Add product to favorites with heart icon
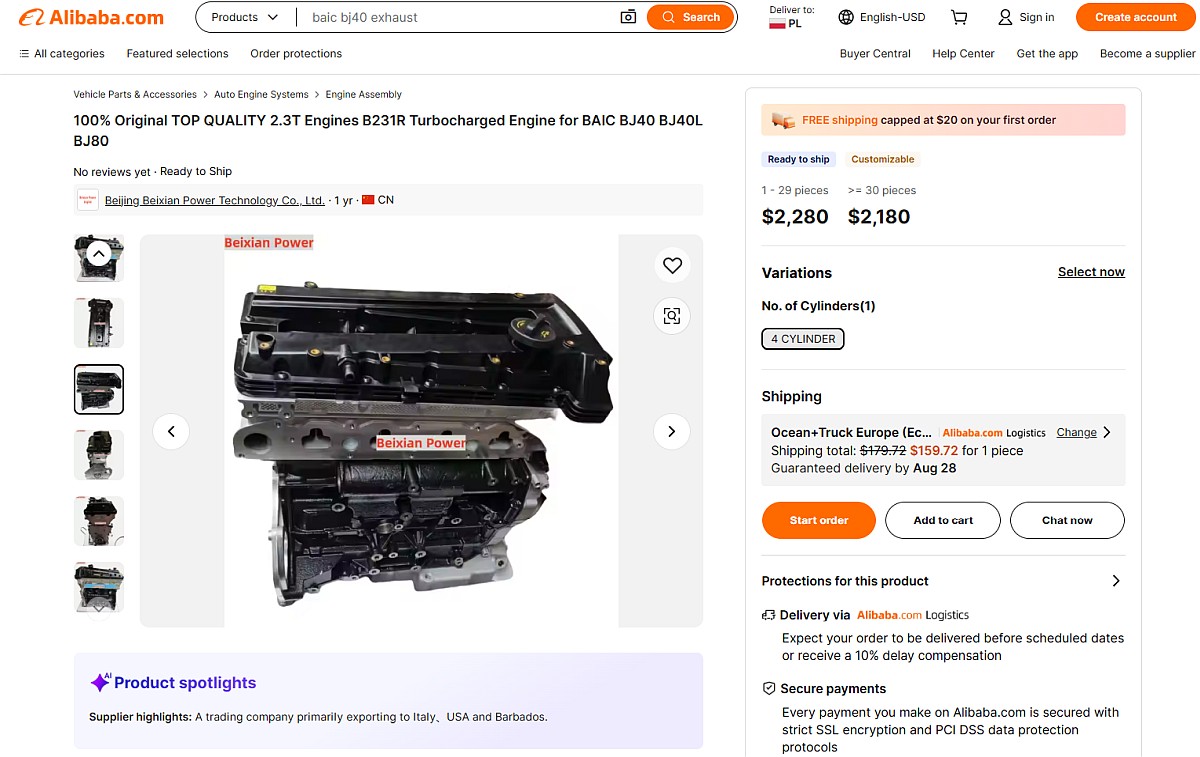The height and width of the screenshot is (757, 1200). click(x=672, y=265)
